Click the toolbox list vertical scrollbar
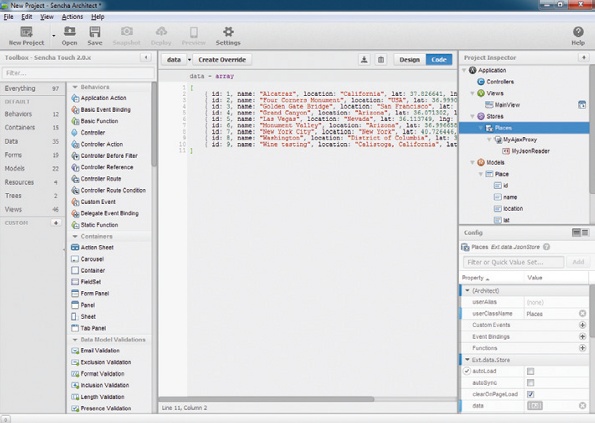The image size is (595, 423). coord(154,124)
